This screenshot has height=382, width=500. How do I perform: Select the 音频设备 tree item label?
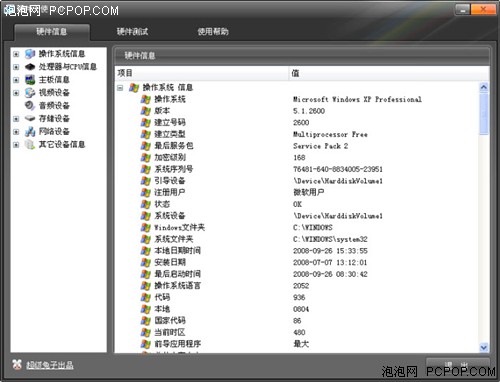(54, 106)
